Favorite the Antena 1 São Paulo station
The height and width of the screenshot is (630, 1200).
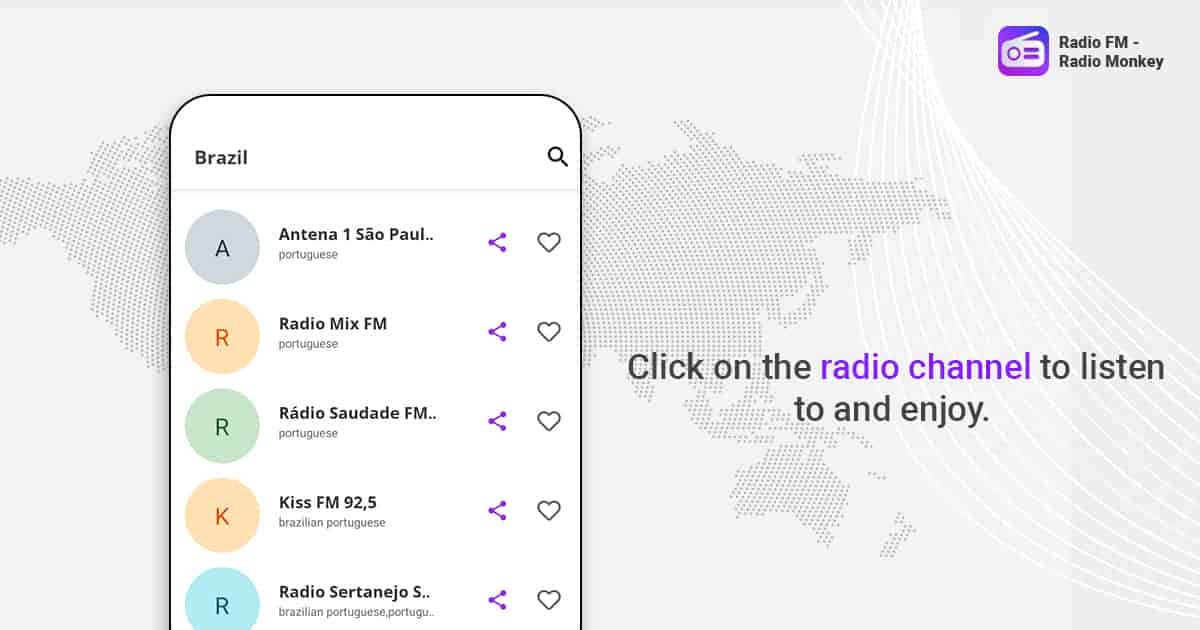549,242
